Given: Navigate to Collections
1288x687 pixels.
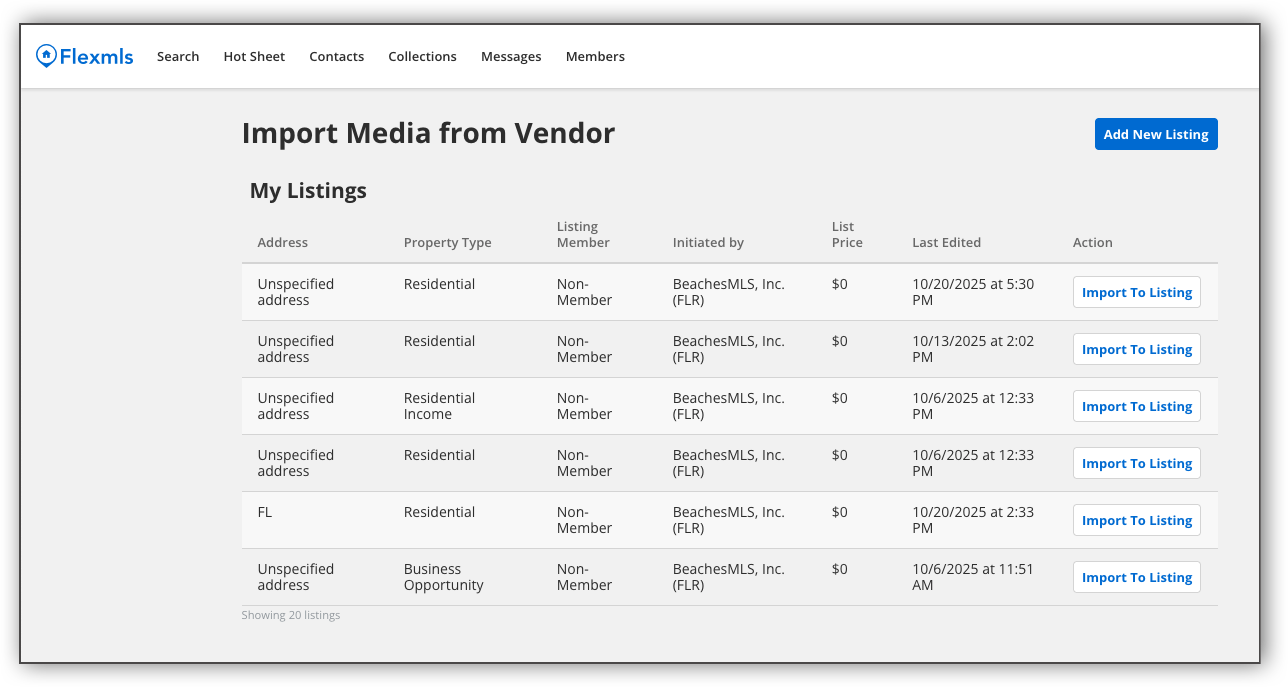Looking at the screenshot, I should (x=422, y=56).
